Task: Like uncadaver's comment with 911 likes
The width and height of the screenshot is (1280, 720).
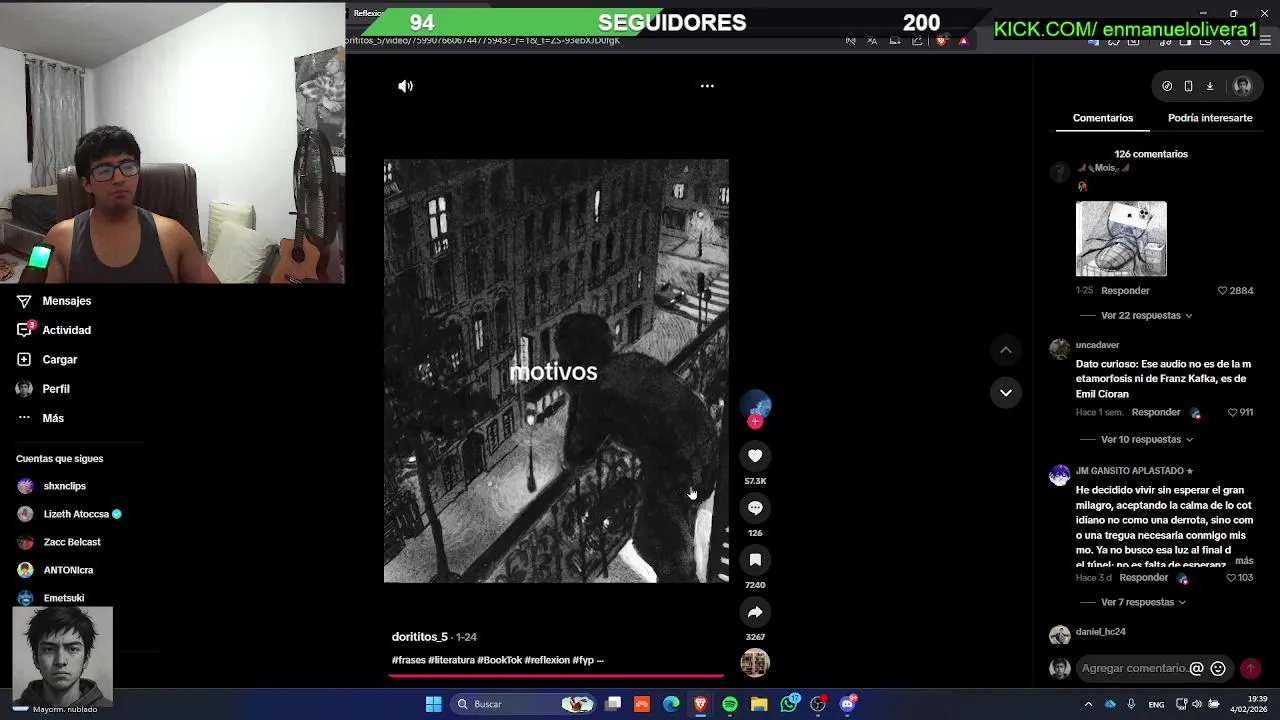Action: click(x=1232, y=412)
